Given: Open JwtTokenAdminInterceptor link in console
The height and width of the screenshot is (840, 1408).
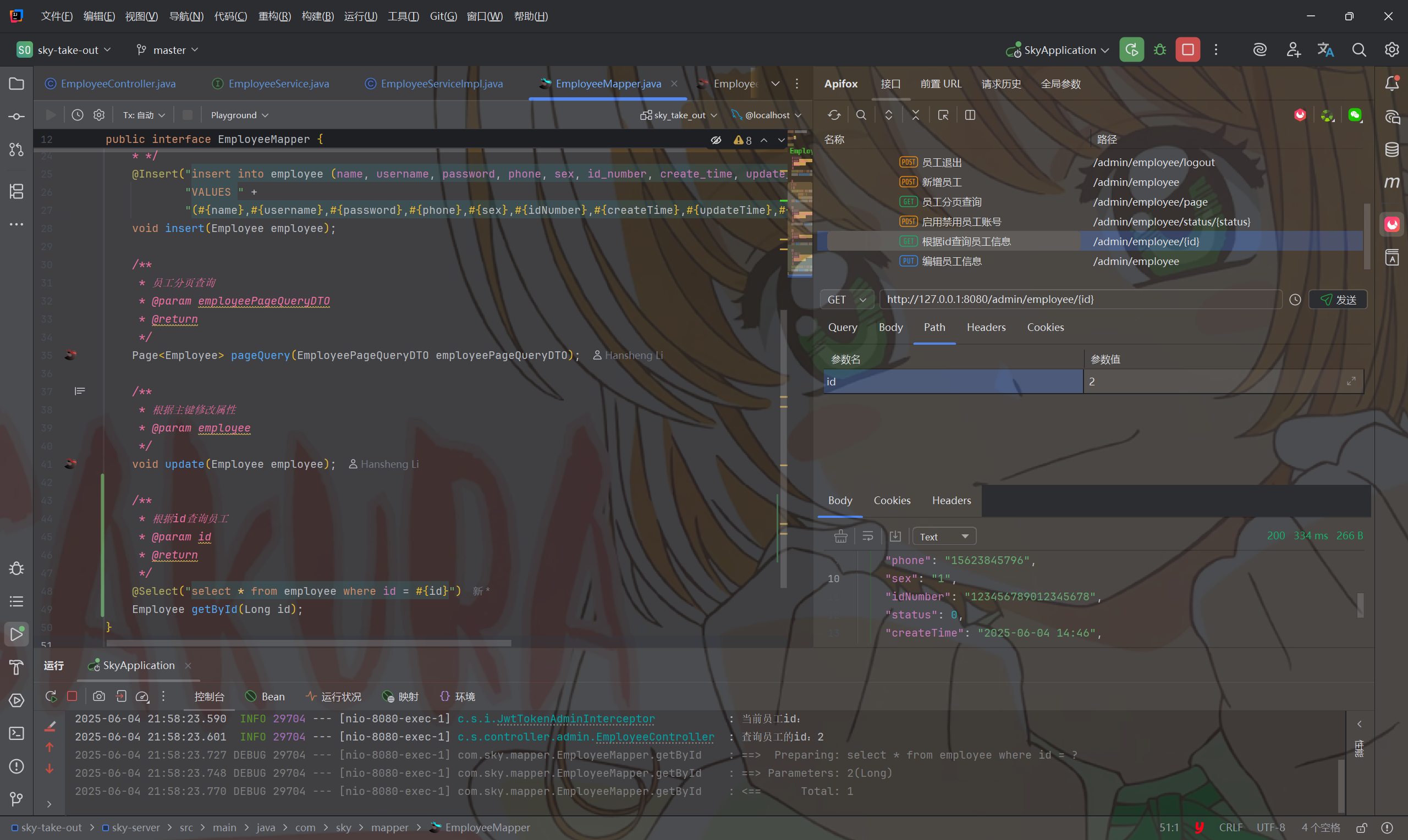Looking at the screenshot, I should 575,719.
